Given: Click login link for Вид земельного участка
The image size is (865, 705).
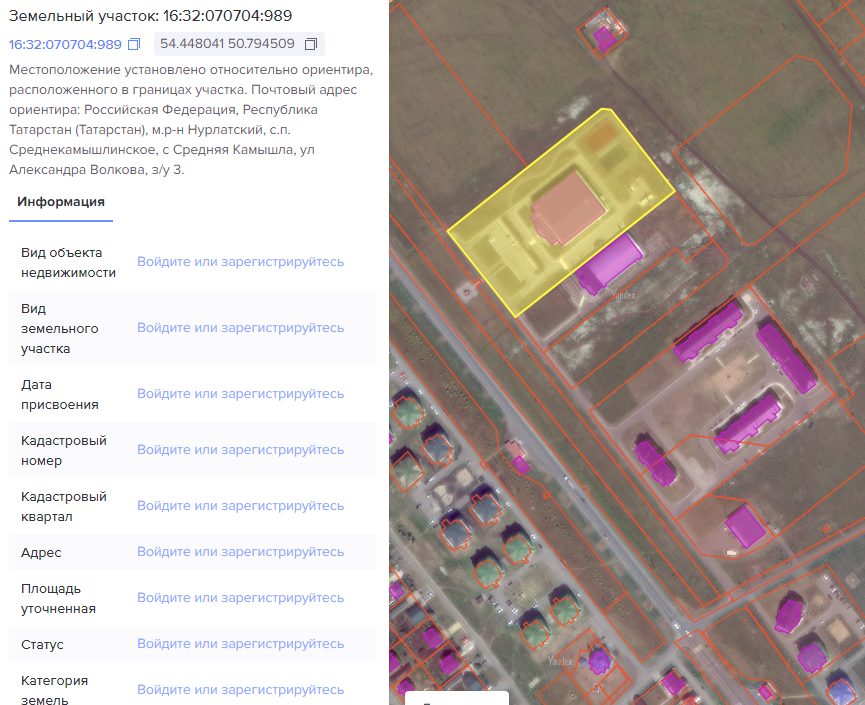Looking at the screenshot, I should click(x=241, y=328).
